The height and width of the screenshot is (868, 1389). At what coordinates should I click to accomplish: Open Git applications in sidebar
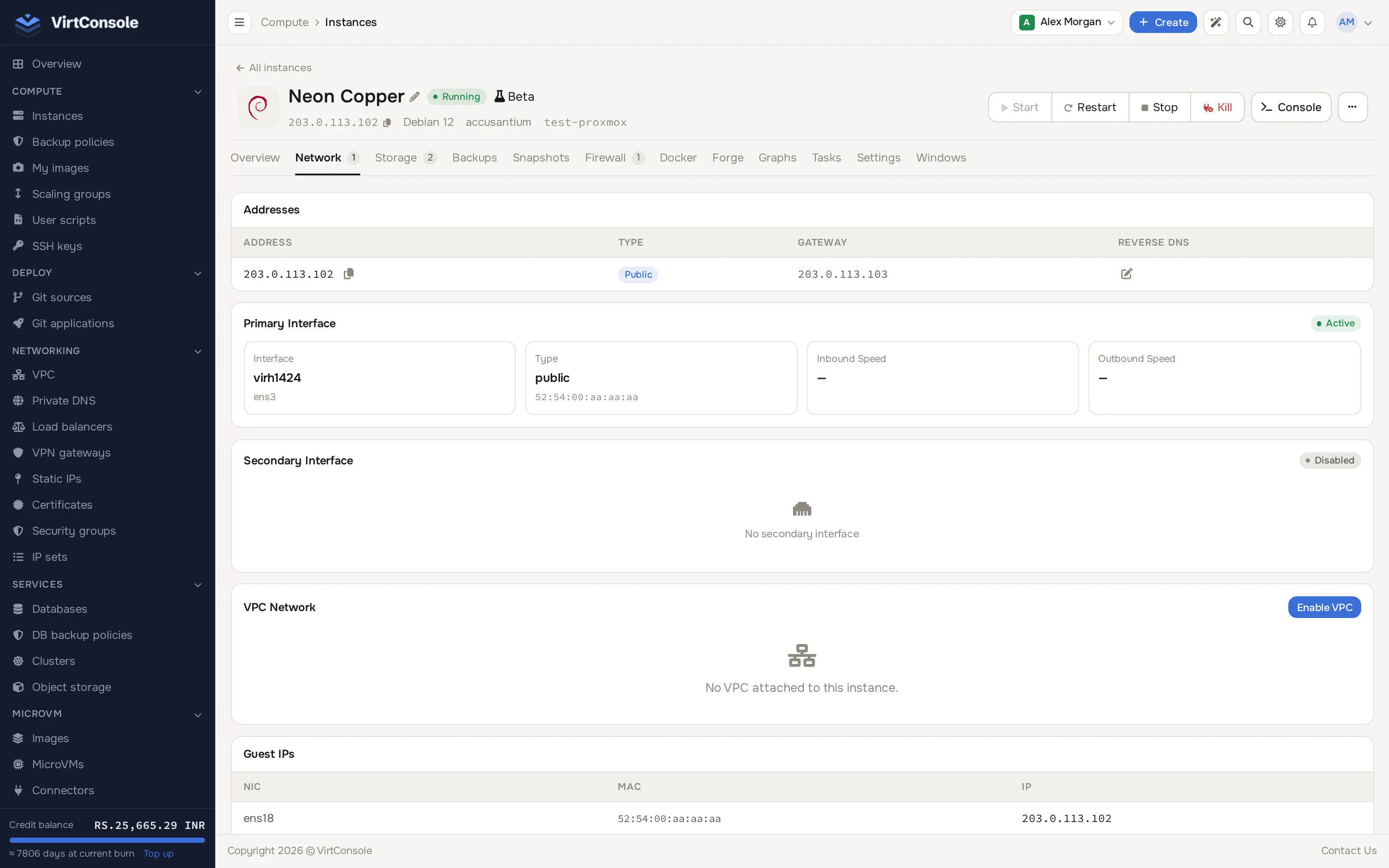73,323
